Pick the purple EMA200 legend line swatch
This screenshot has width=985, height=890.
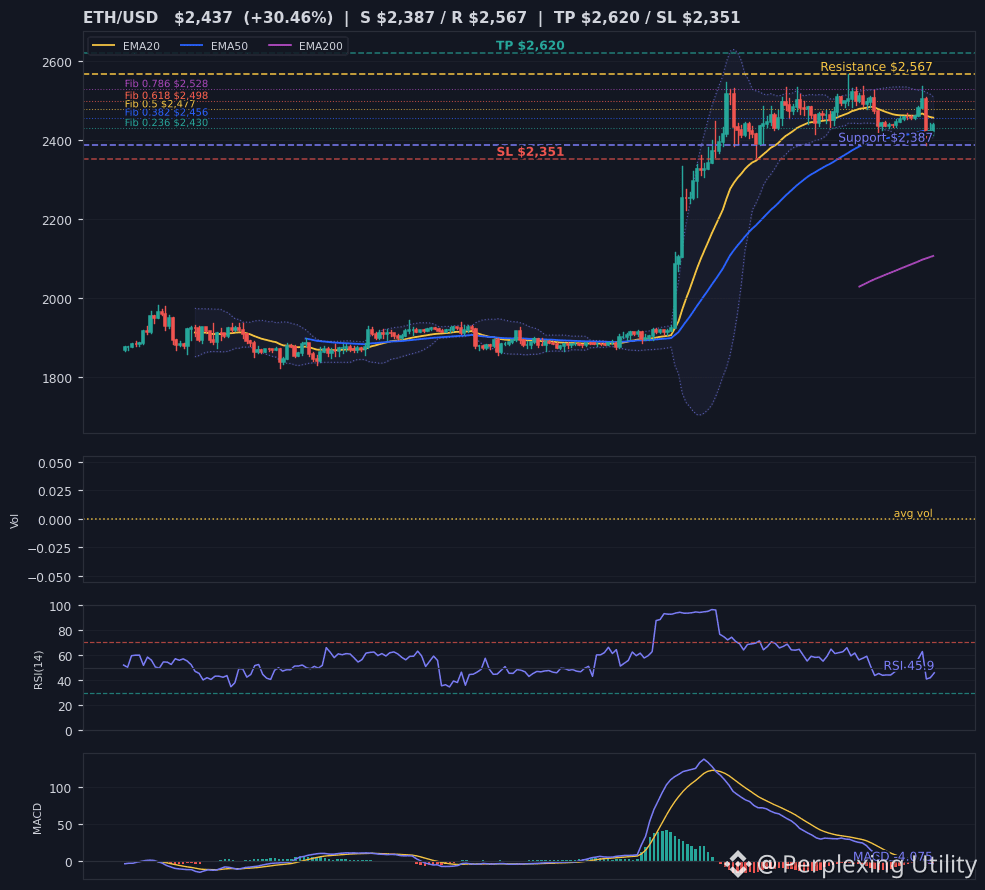(x=280, y=46)
